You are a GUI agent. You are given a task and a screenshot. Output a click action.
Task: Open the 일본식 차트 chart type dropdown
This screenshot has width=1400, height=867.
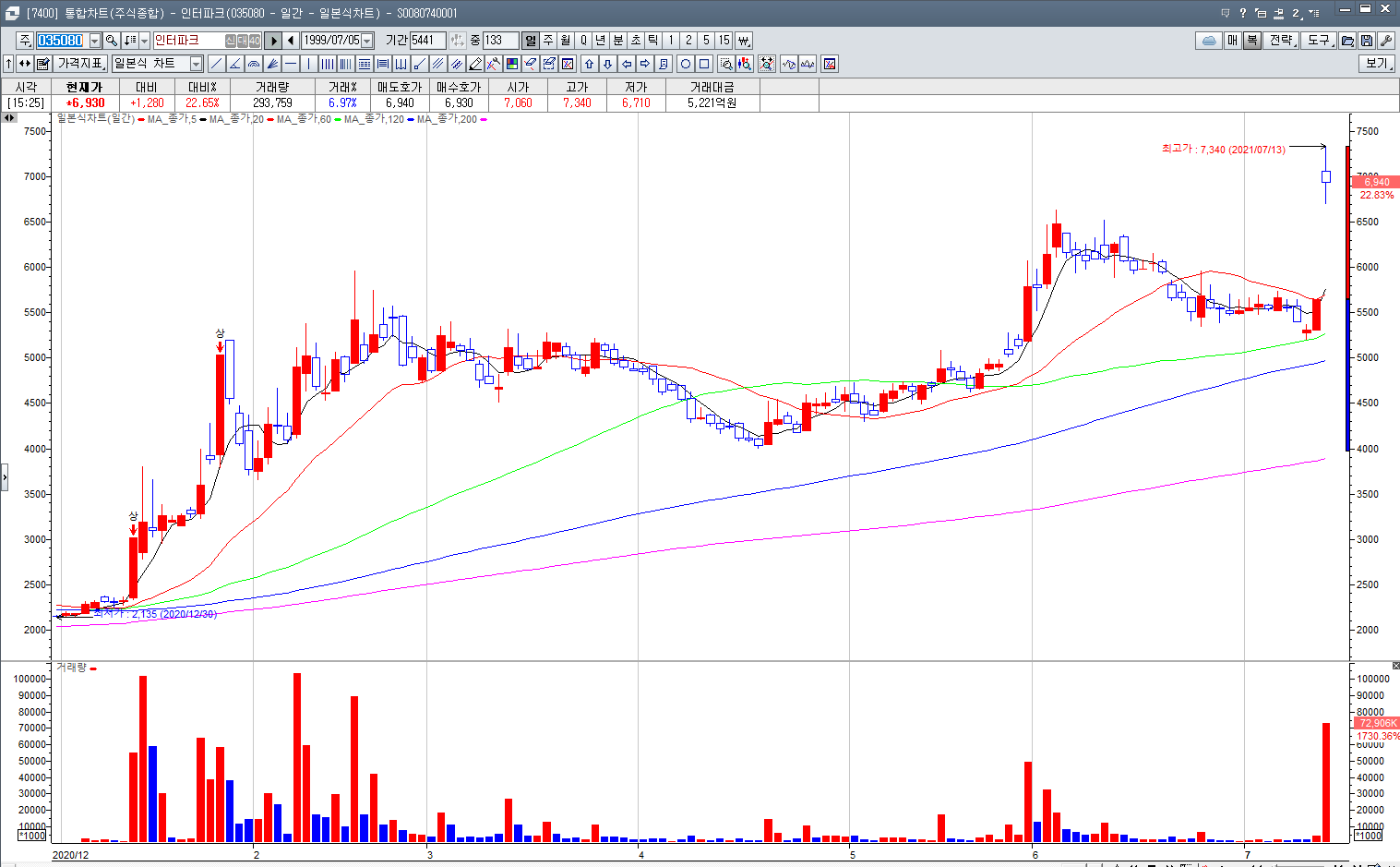tap(196, 64)
